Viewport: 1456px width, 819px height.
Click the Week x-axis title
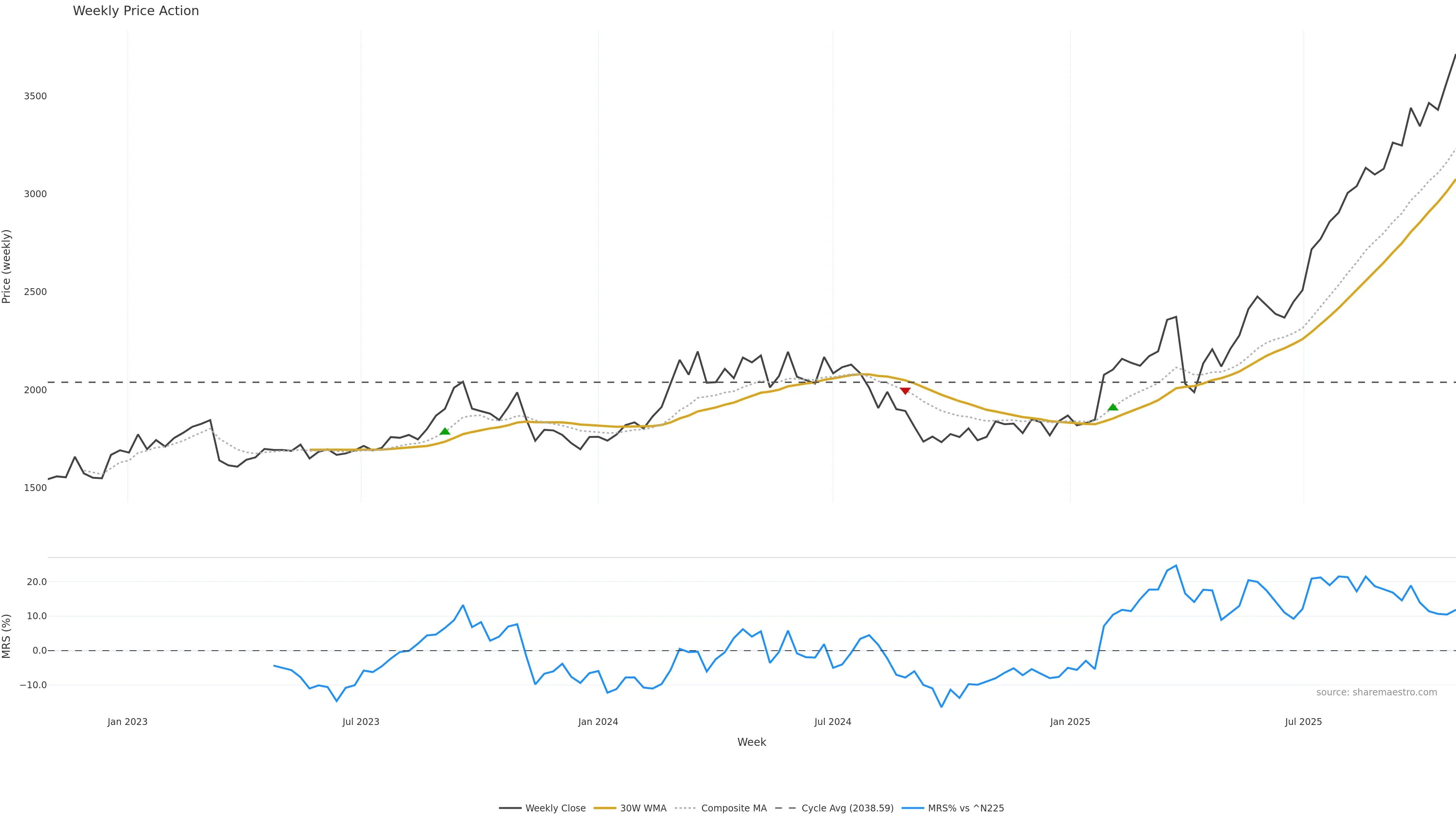[x=751, y=742]
